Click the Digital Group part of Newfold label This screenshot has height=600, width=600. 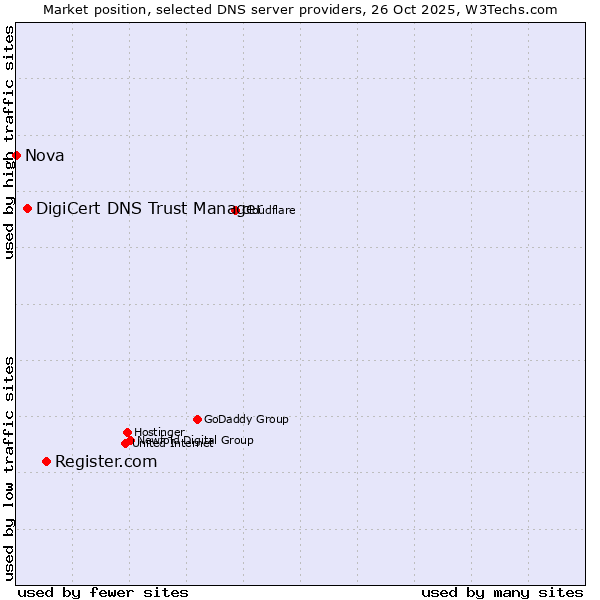point(218,440)
